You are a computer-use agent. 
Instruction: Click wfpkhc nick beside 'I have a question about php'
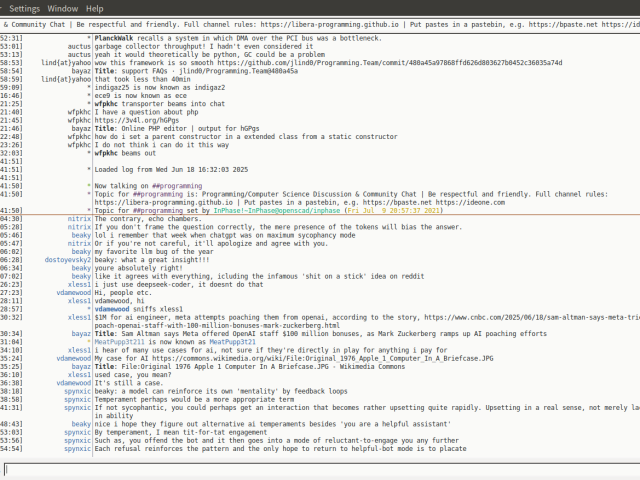(78, 111)
